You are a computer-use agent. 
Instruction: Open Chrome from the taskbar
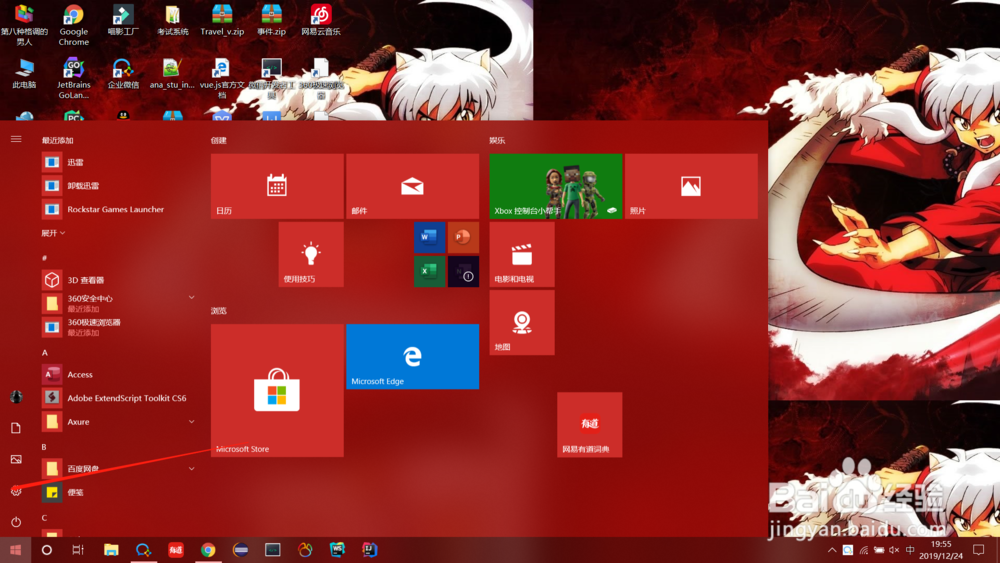click(x=208, y=550)
